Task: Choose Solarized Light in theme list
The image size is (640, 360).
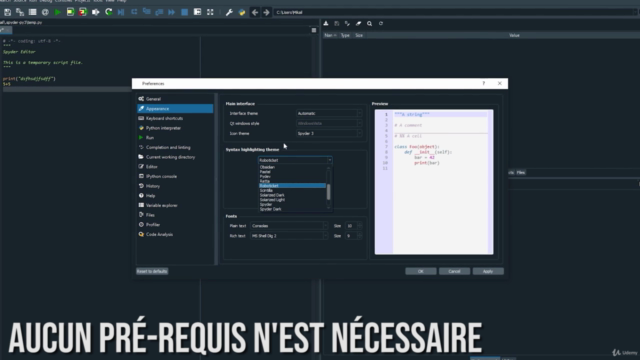Action: [x=292, y=200]
